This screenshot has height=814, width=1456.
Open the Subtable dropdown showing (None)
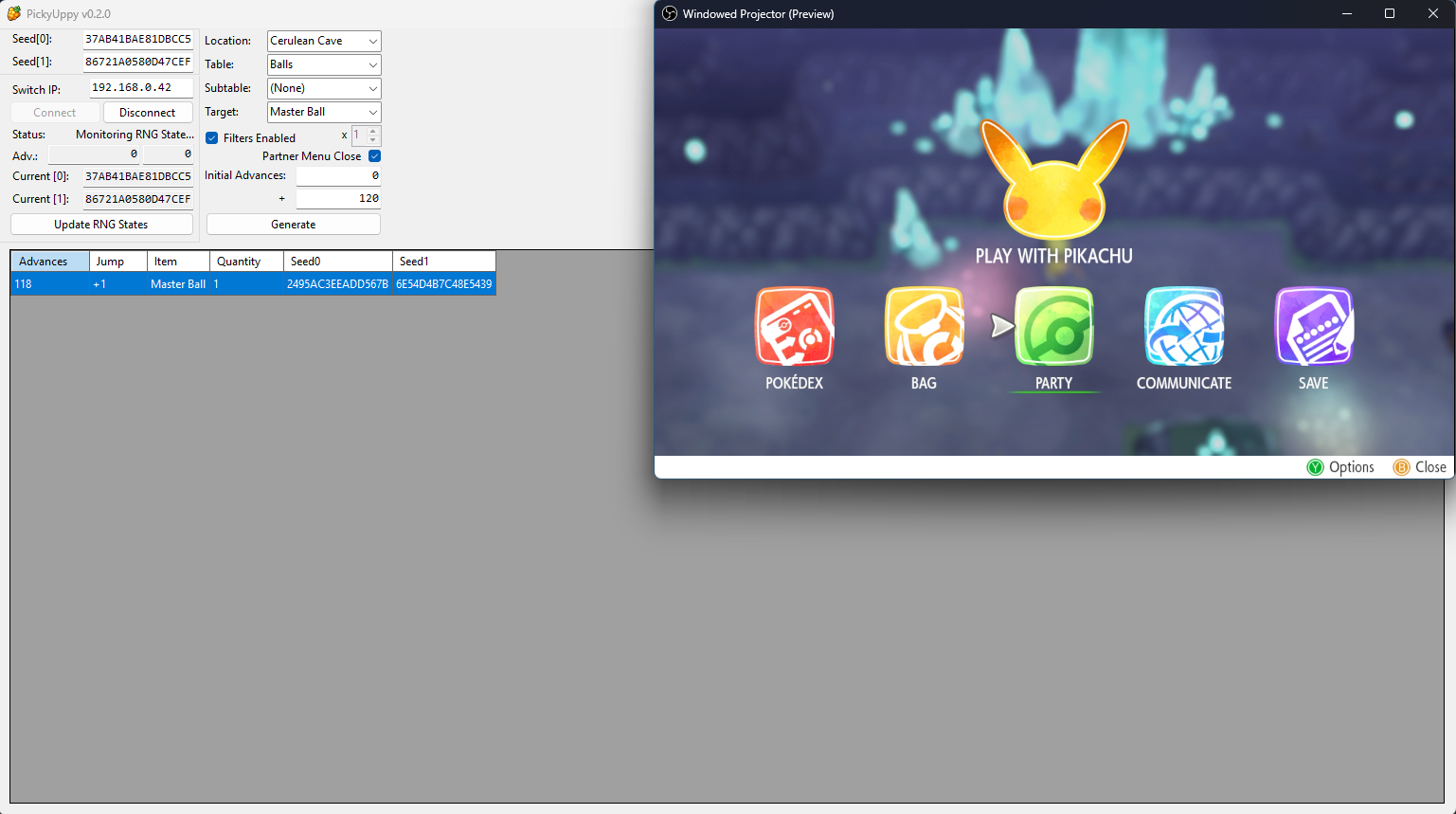324,88
